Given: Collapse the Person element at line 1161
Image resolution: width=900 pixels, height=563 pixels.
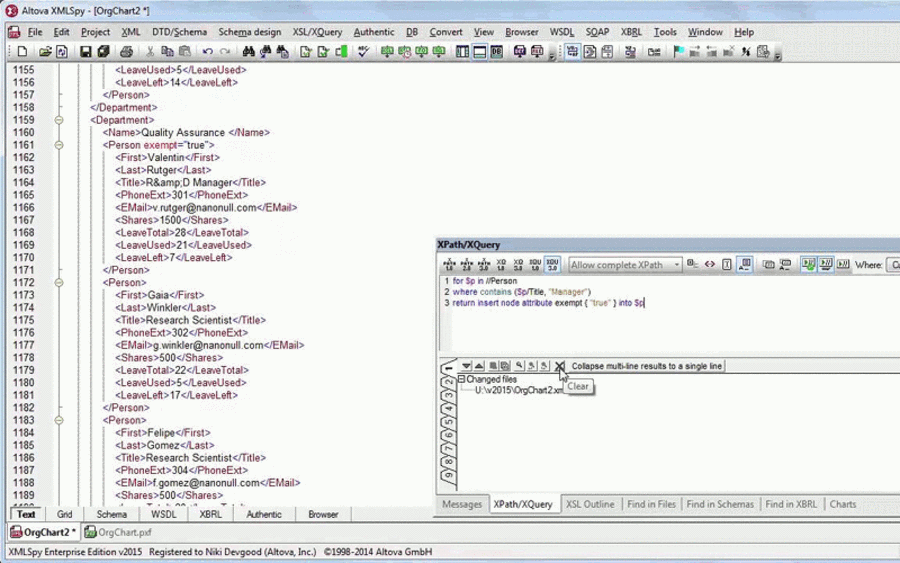Looking at the screenshot, I should pos(59,145).
